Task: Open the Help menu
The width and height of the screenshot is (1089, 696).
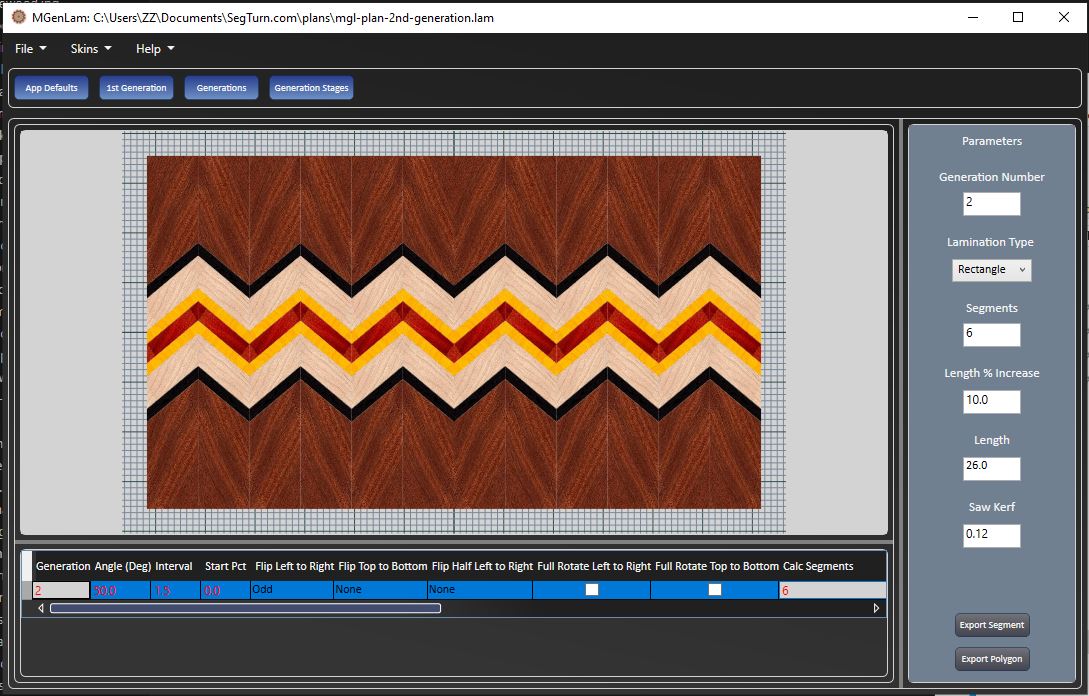Action: [155, 49]
